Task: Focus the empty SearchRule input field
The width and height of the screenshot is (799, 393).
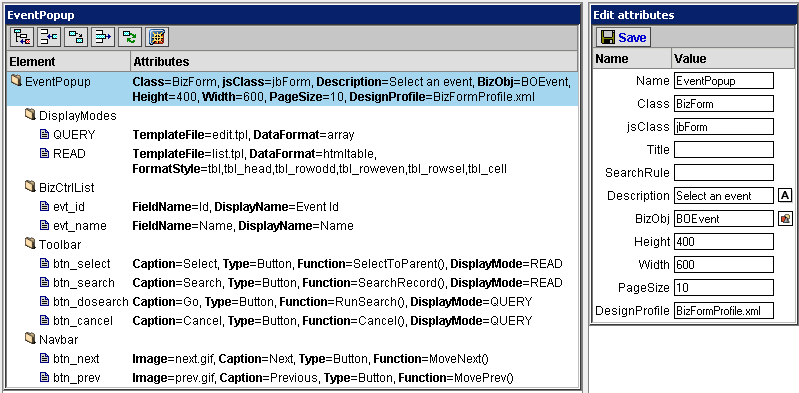Action: (724, 172)
